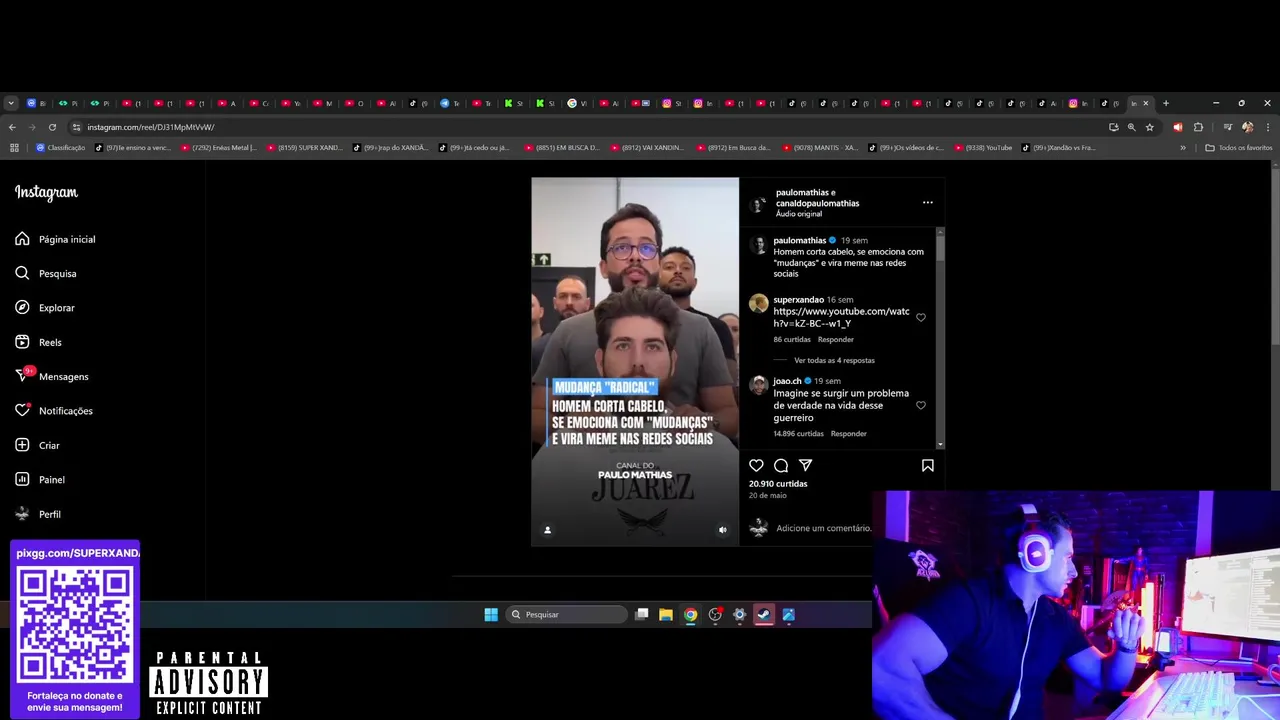Open the Todos os favoritos folder
This screenshot has width=1280, height=720.
pos(1239,148)
